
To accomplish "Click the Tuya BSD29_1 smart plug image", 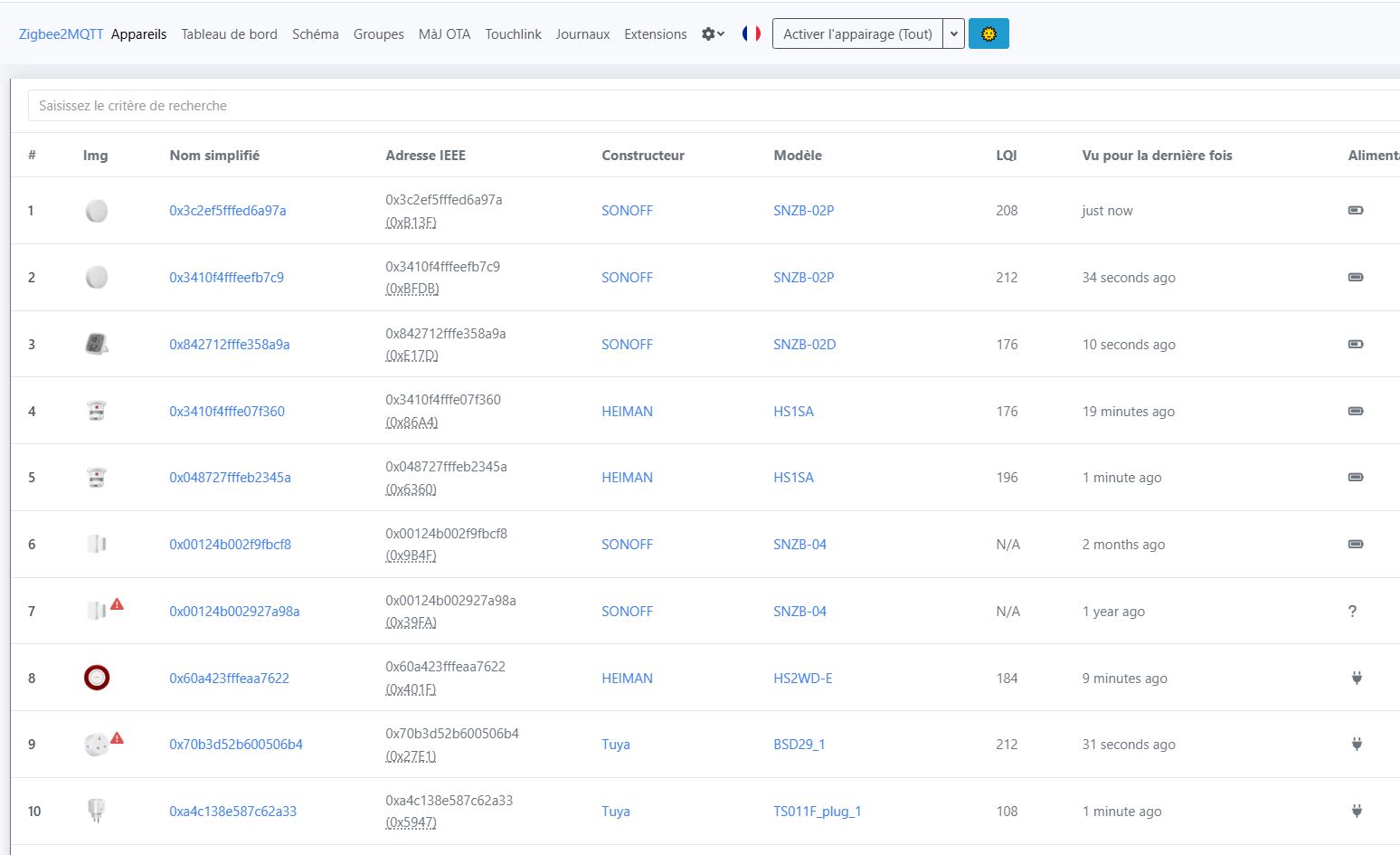I will pyautogui.click(x=96, y=745).
